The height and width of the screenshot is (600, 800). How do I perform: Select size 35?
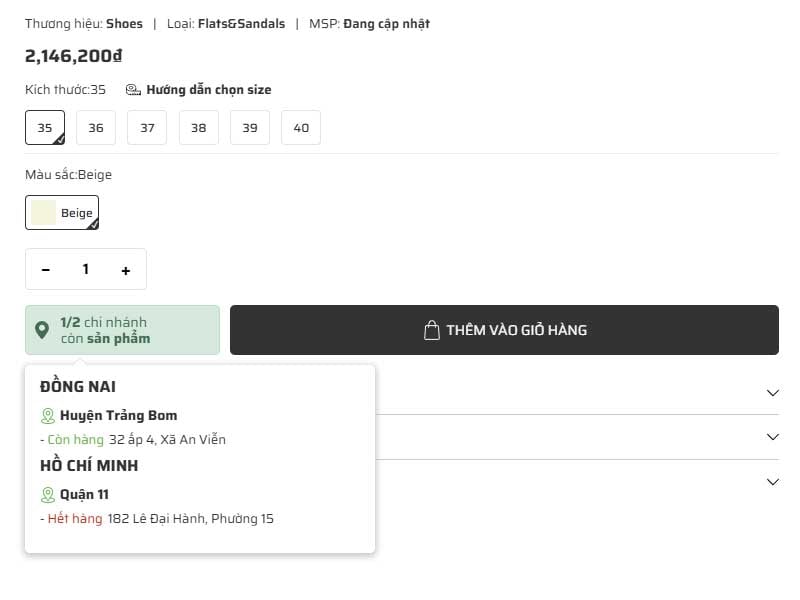pos(45,128)
